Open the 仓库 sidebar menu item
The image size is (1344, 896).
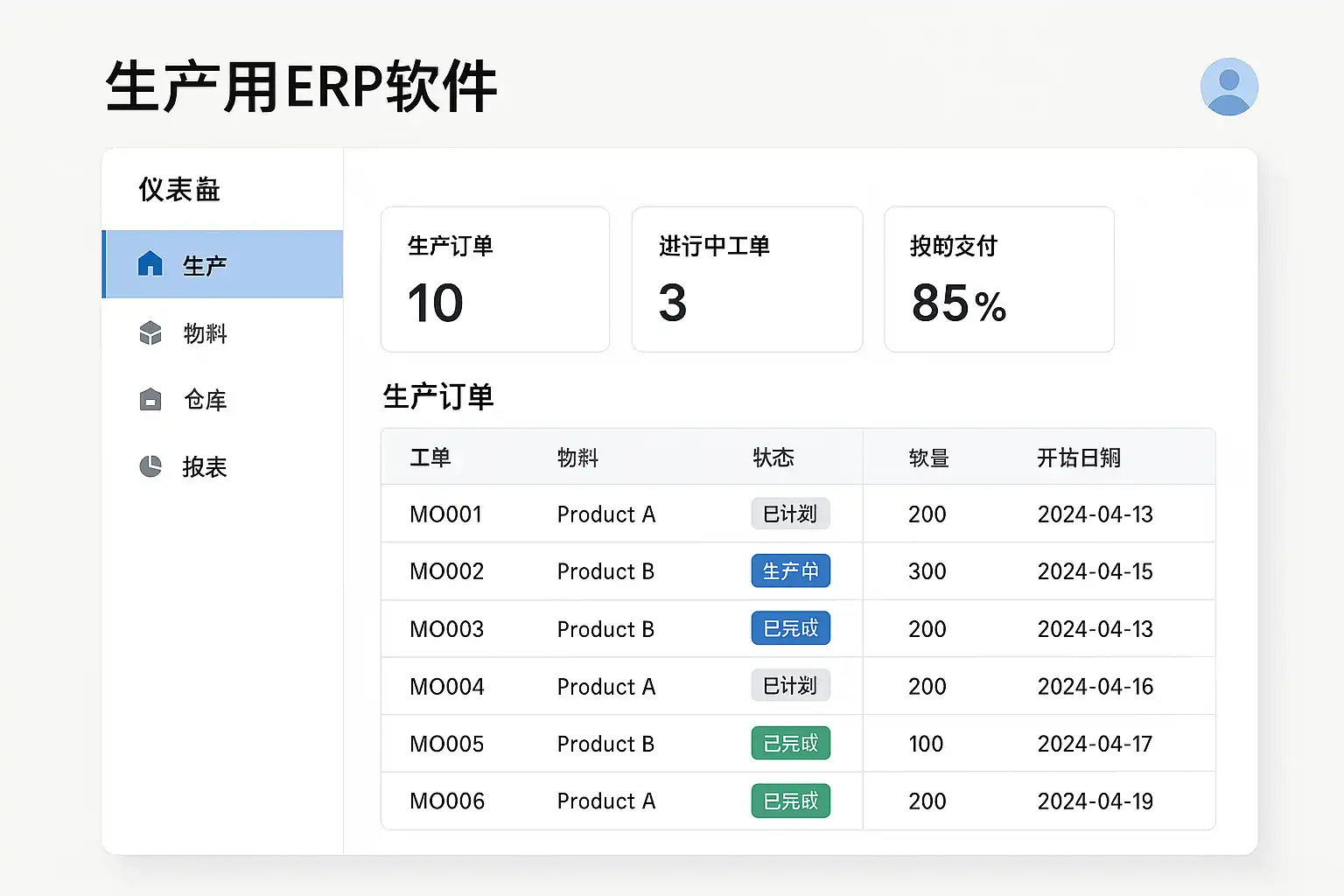pos(205,400)
